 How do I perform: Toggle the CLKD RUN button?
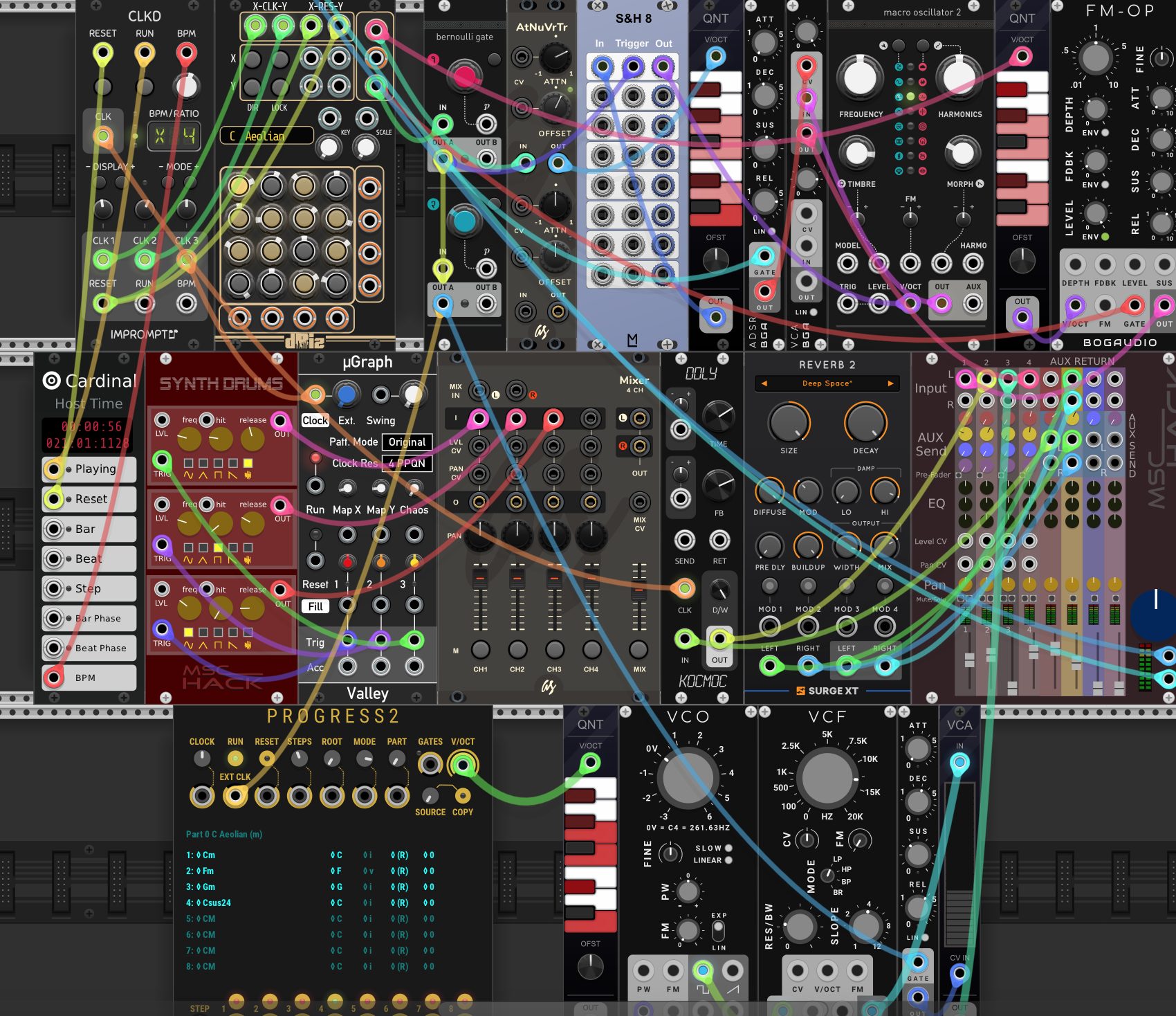pyautogui.click(x=145, y=87)
